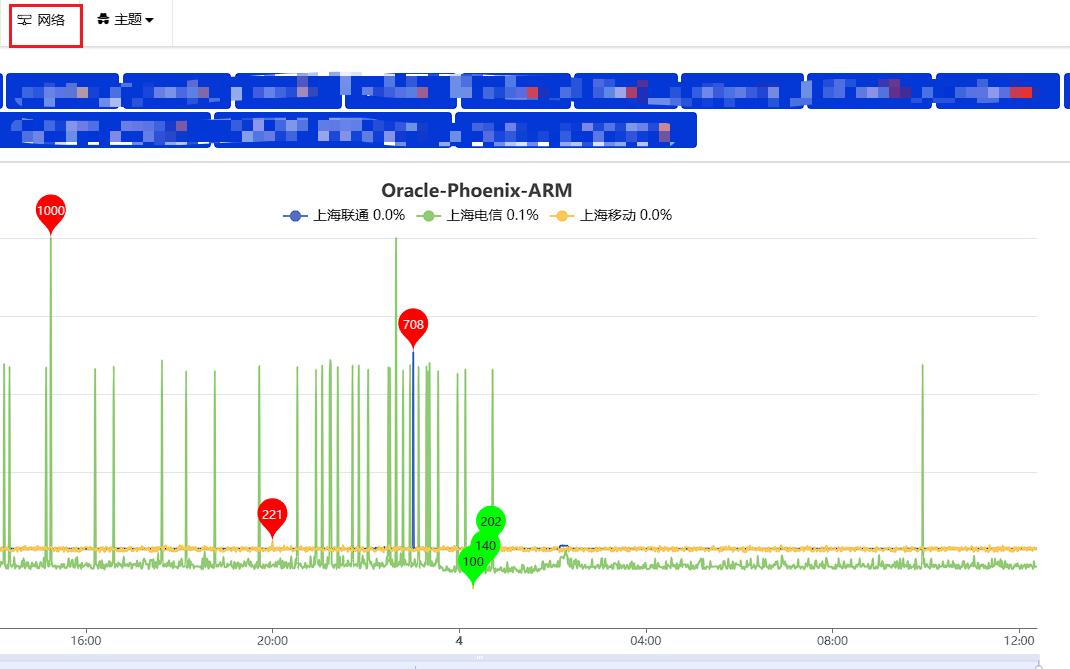Click the red 1000 peak marker pin
The height and width of the screenshot is (669, 1070).
click(x=51, y=211)
